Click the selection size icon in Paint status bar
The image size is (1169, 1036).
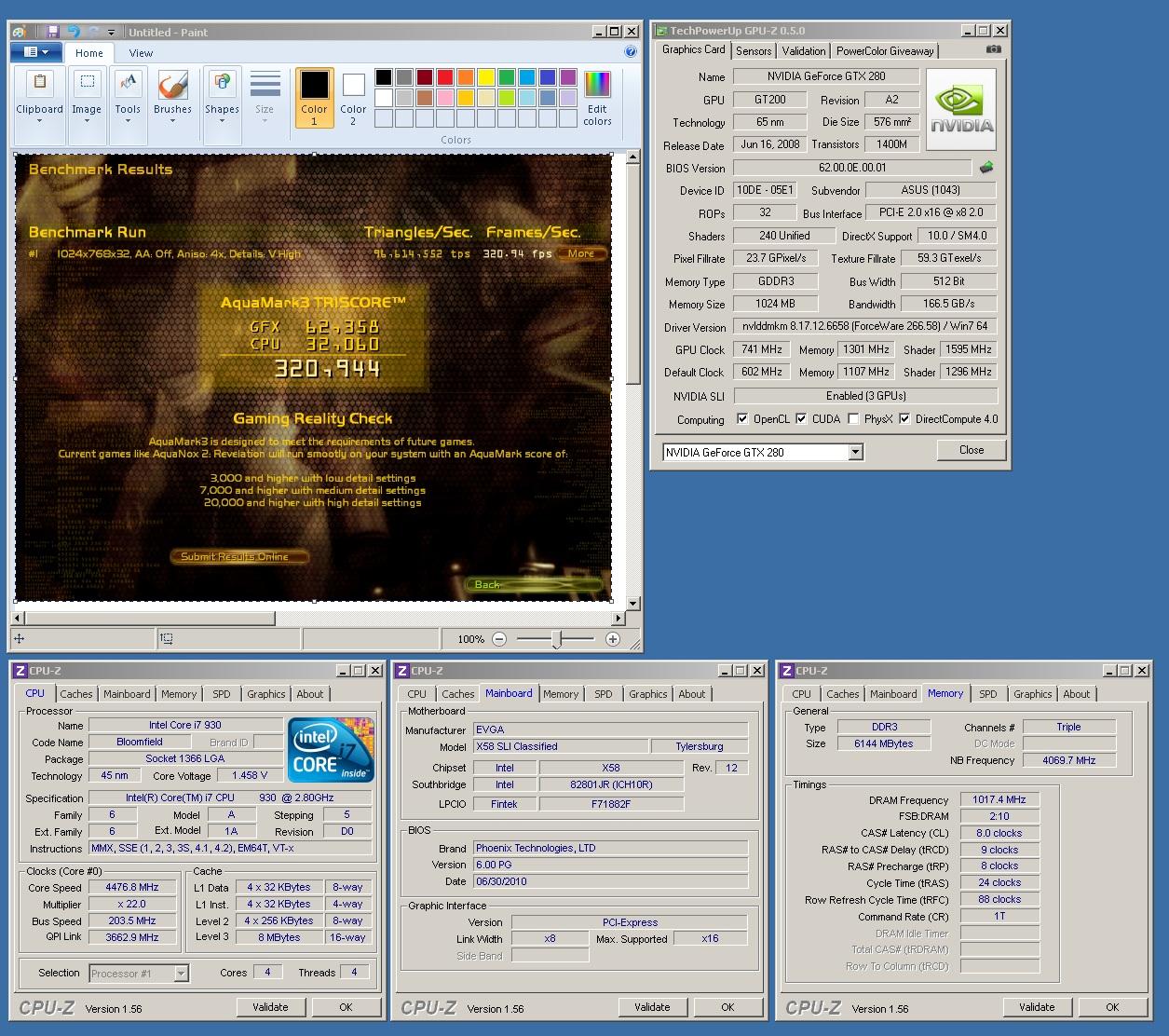[x=166, y=639]
